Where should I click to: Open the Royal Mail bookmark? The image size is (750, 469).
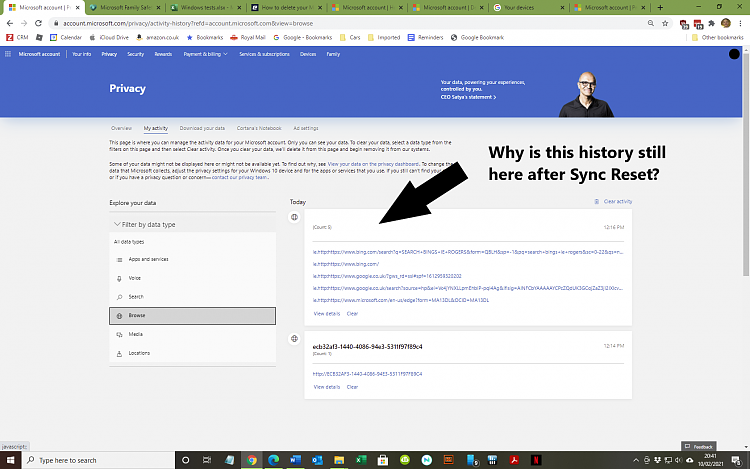[x=248, y=37]
